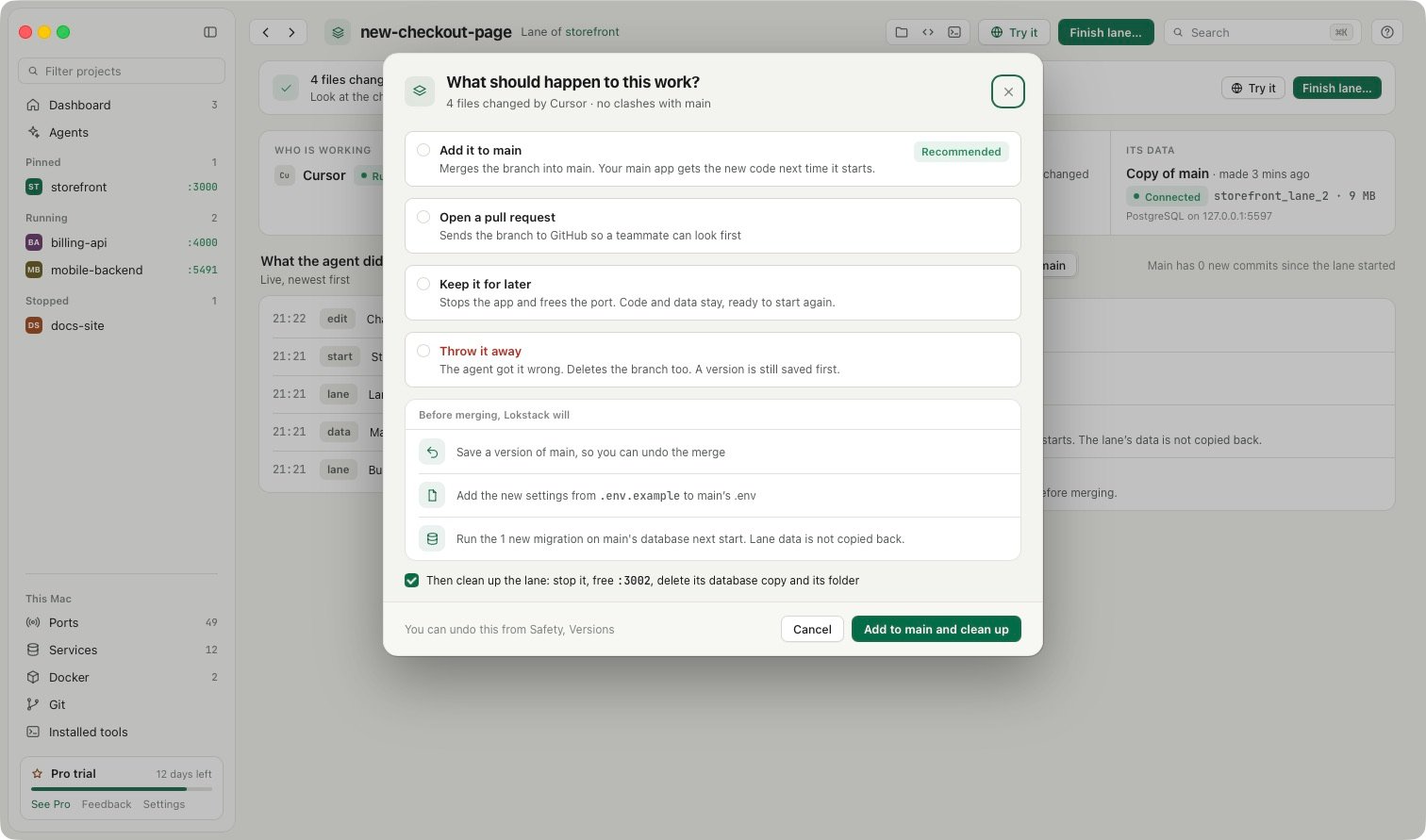
Task: Toggle the sidebar panel icon
Action: tap(210, 32)
